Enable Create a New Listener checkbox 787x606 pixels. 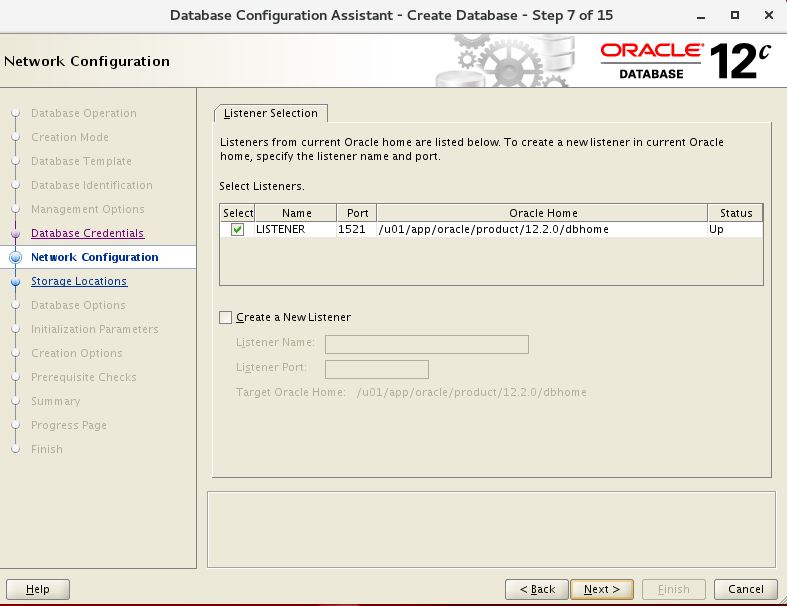coord(225,317)
